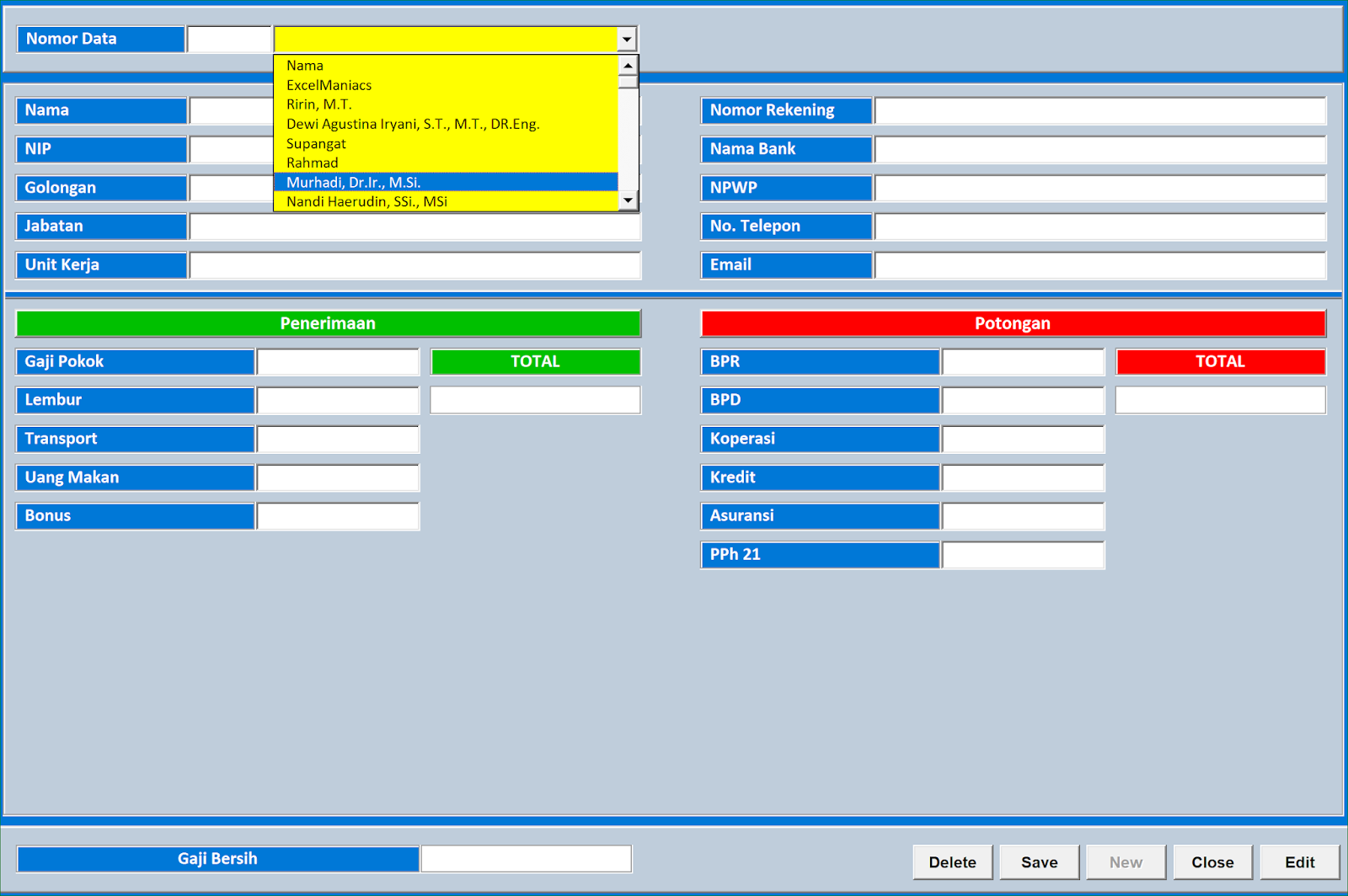
Task: Click the dropdown list scroll-down arrow
Action: (x=627, y=200)
